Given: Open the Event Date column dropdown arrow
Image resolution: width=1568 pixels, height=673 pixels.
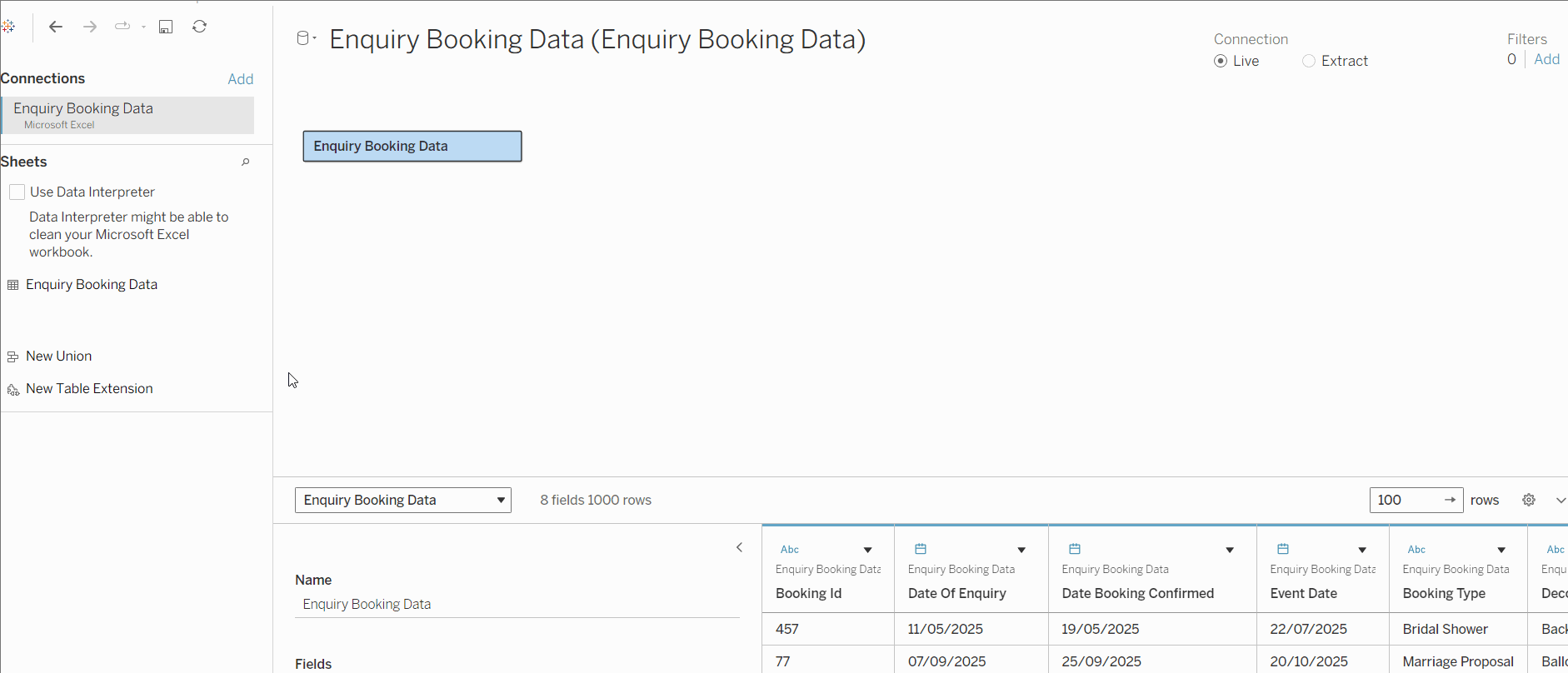Looking at the screenshot, I should click(x=1362, y=550).
